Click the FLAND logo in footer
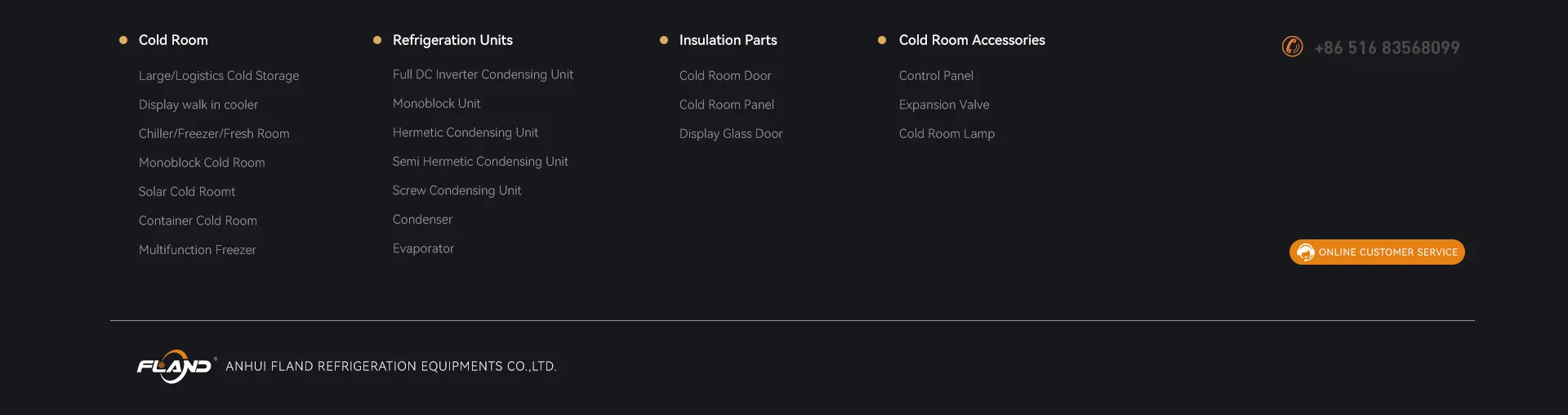1568x415 pixels. click(x=175, y=367)
